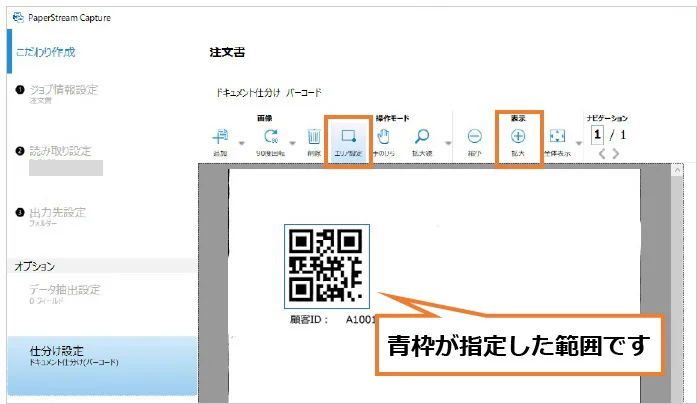Click the 削除 trash icon

314,136
